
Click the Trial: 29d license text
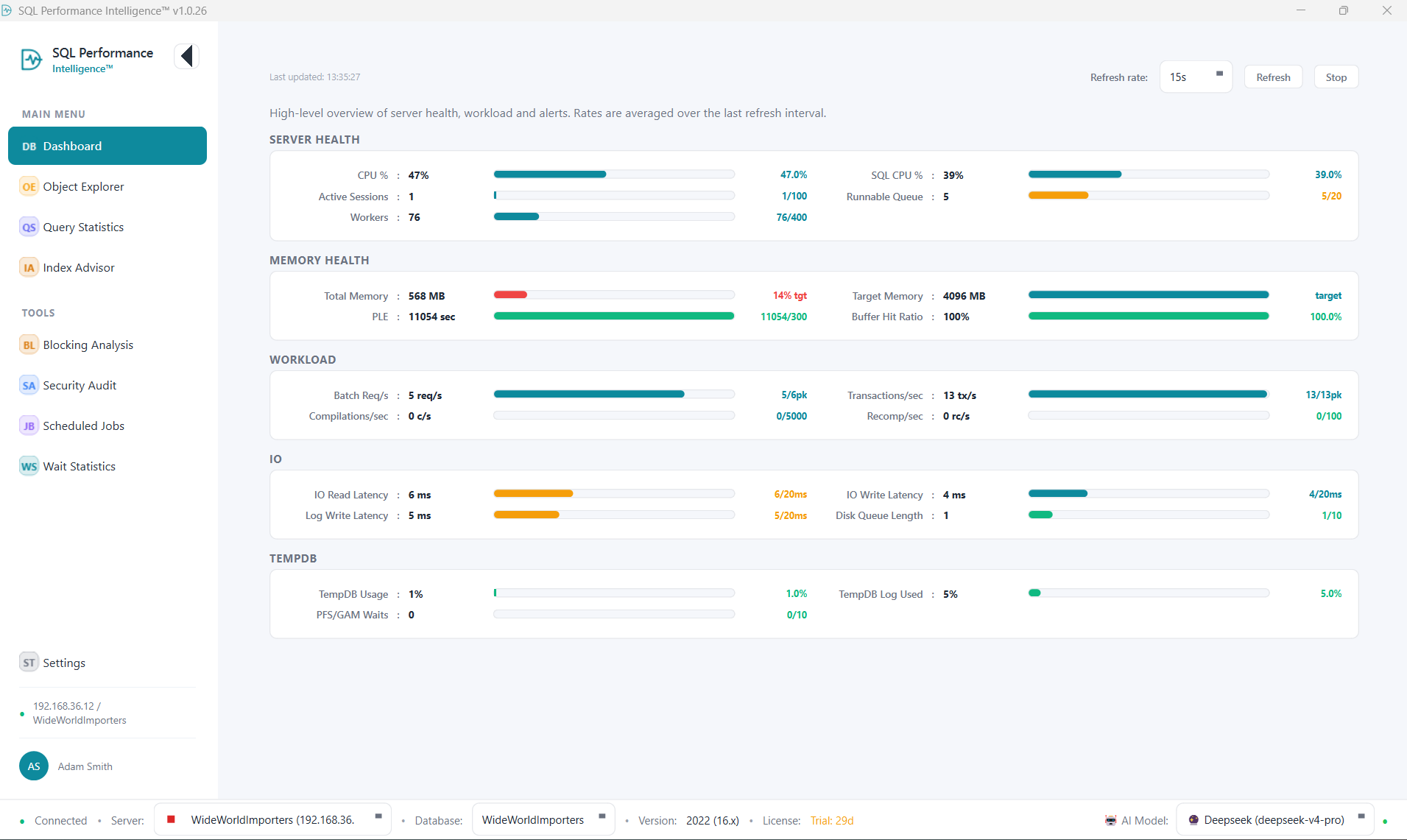tap(832, 820)
